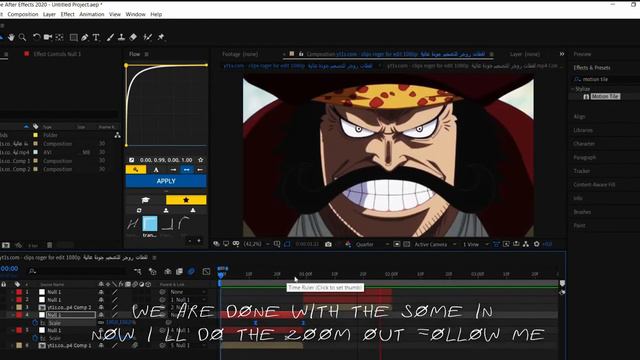640x360 pixels.
Task: Click the current time indicator playhead
Action: coord(221,275)
